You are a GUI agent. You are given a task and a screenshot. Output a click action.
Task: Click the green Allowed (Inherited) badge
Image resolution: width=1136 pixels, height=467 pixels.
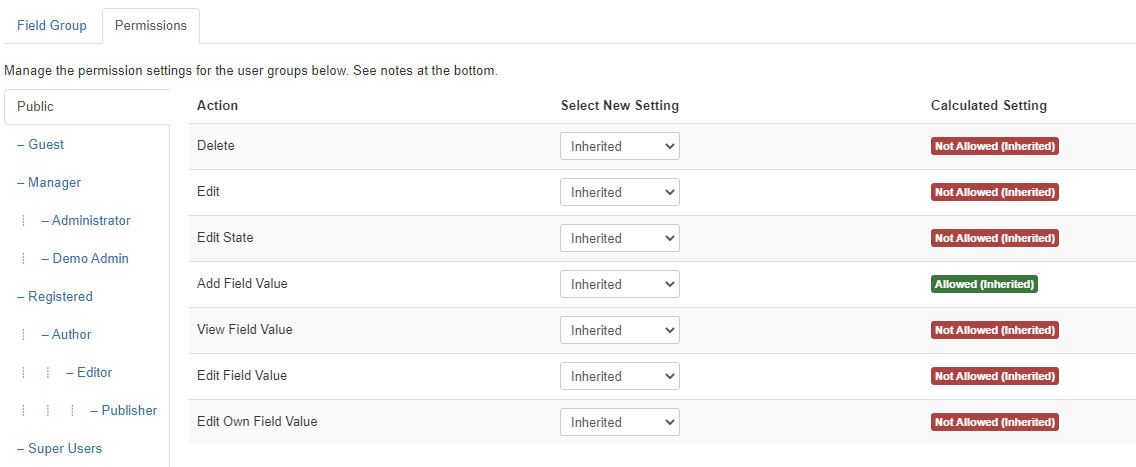click(x=984, y=284)
